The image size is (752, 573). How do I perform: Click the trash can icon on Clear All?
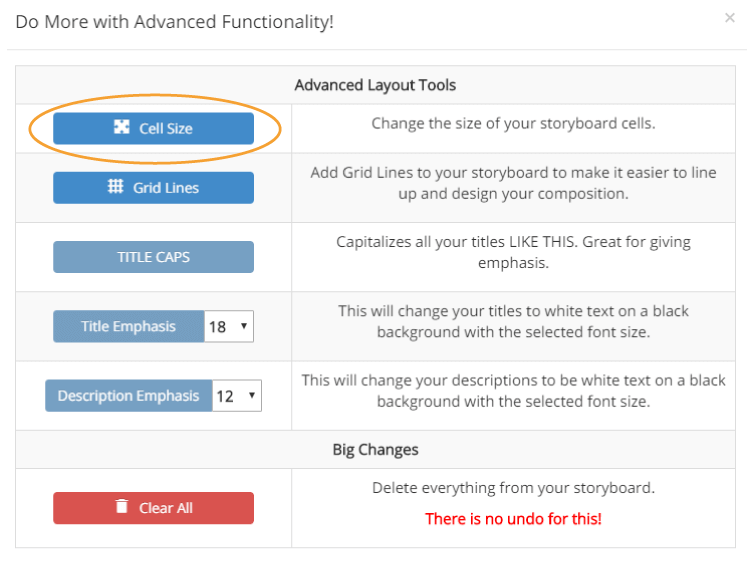pos(122,507)
